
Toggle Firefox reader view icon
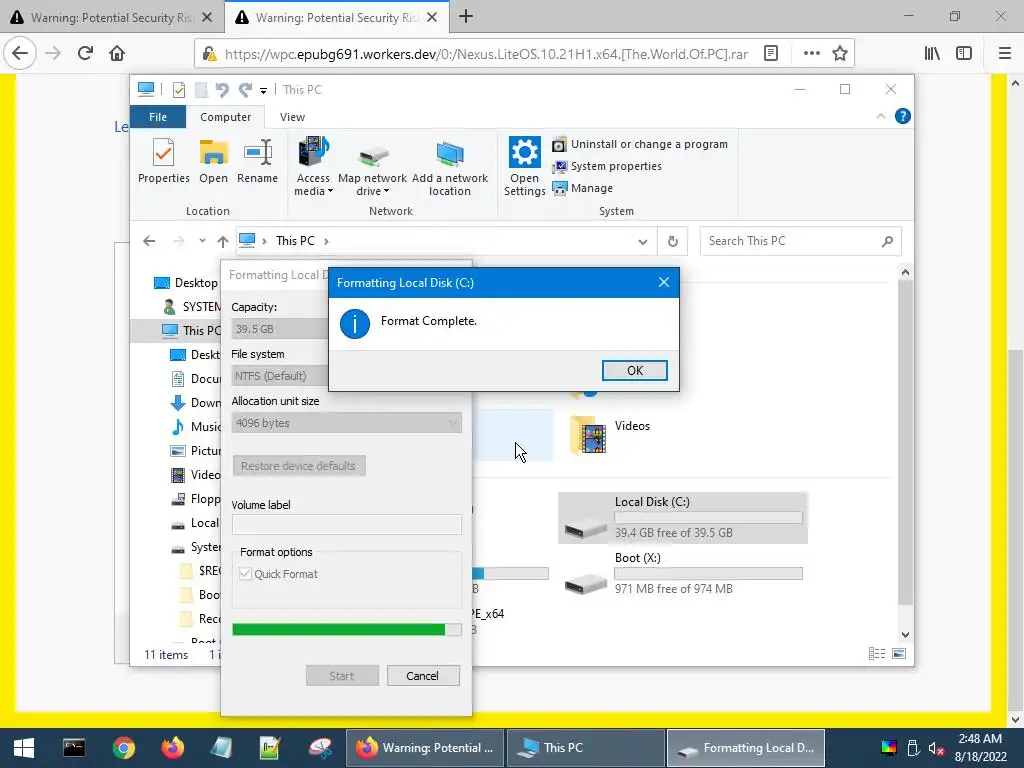(771, 53)
